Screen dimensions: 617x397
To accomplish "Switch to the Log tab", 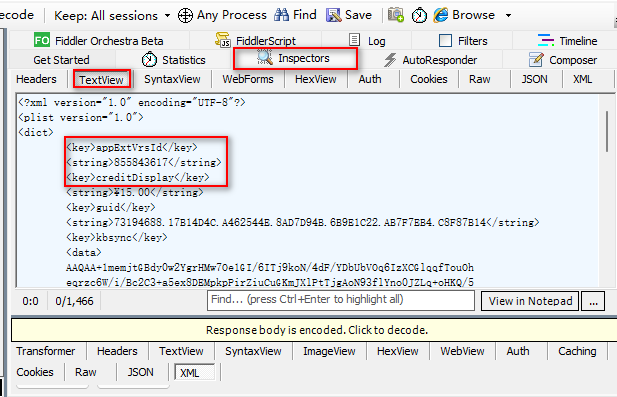I will 367,41.
